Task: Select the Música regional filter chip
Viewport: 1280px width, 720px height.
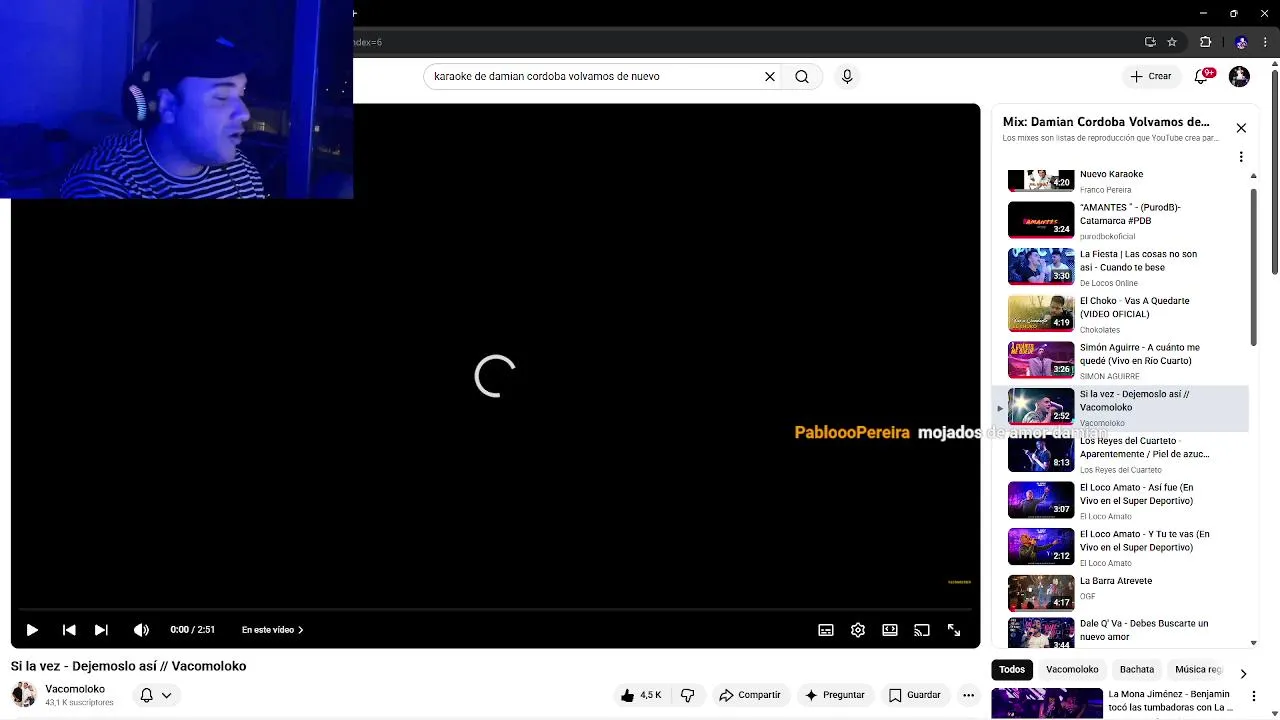Action: tap(1198, 670)
